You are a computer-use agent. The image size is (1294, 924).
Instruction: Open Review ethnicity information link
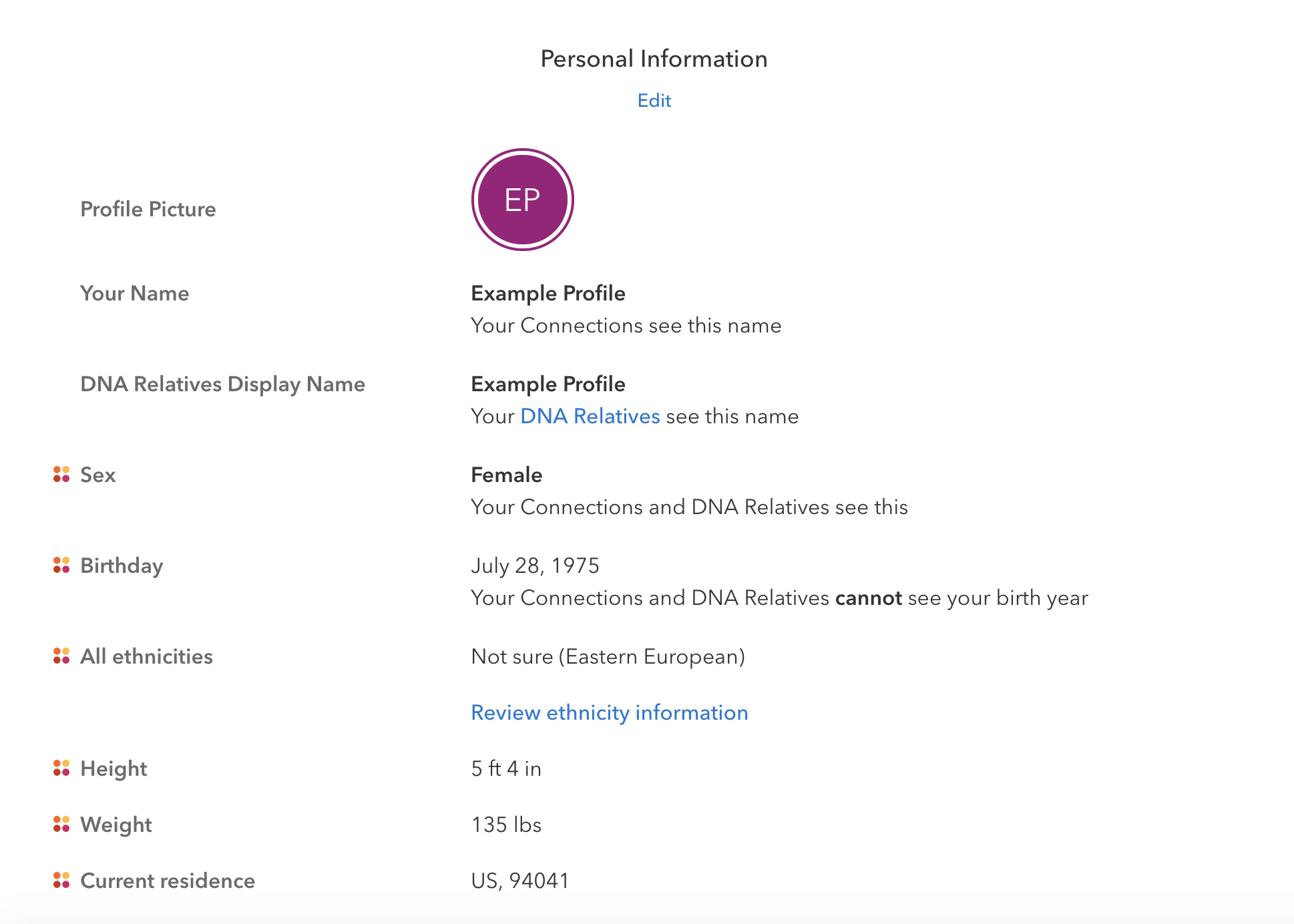[609, 712]
